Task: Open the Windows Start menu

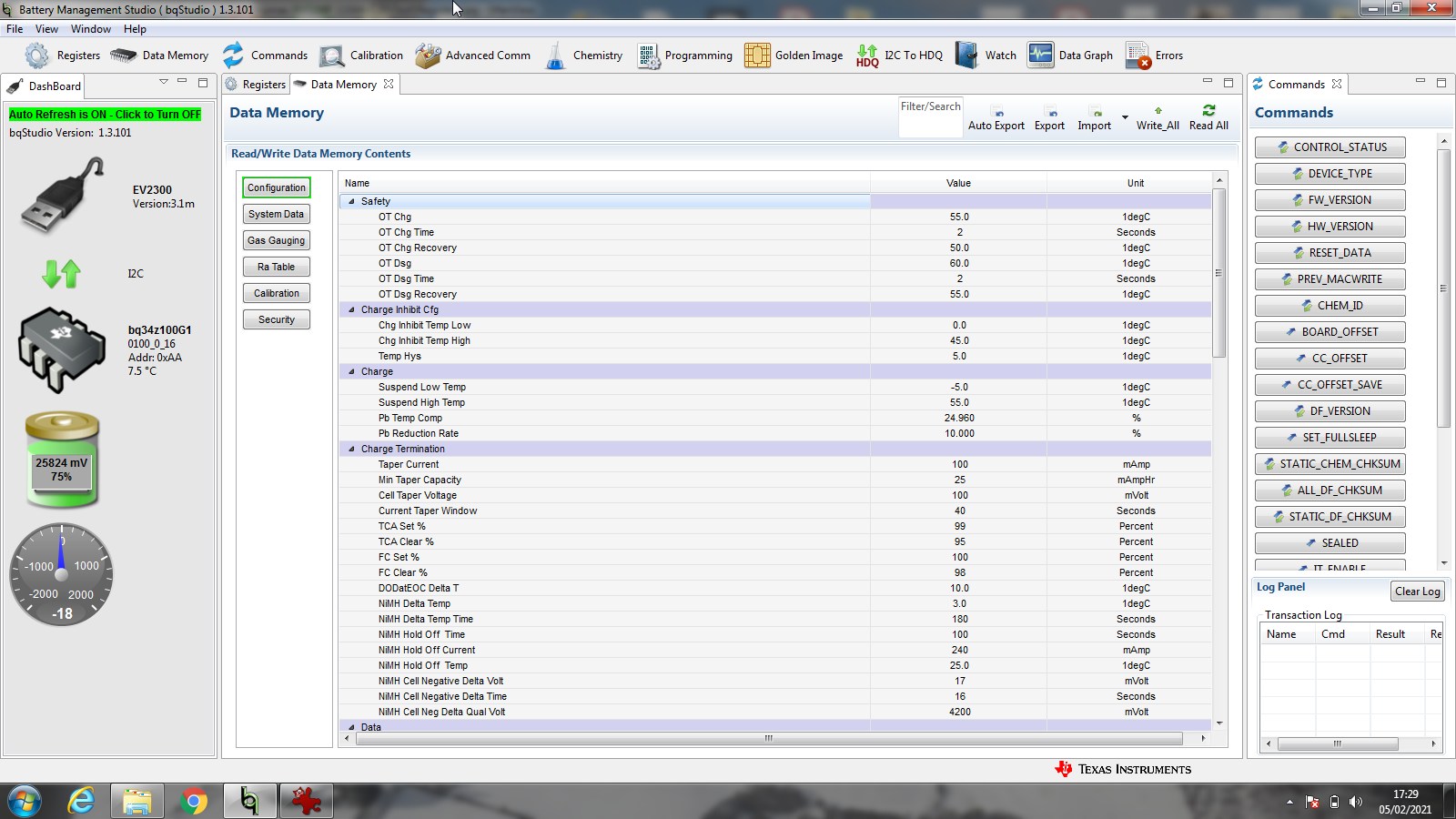Action: tap(25, 801)
